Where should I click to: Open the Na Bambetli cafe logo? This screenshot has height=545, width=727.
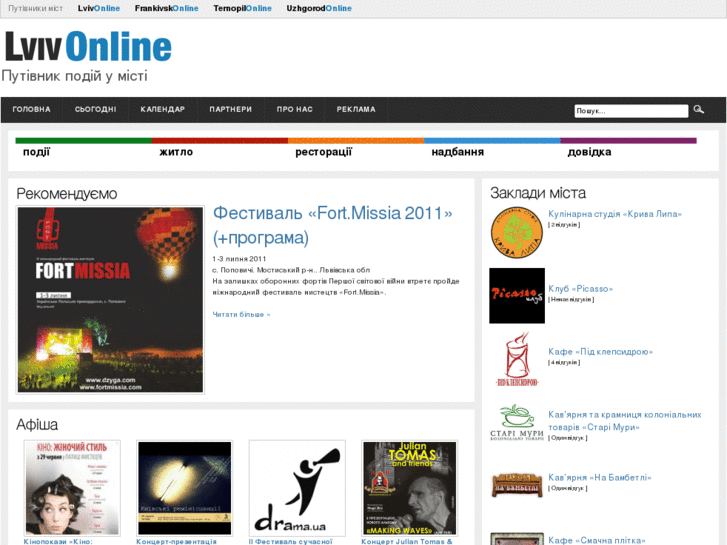coord(517,485)
